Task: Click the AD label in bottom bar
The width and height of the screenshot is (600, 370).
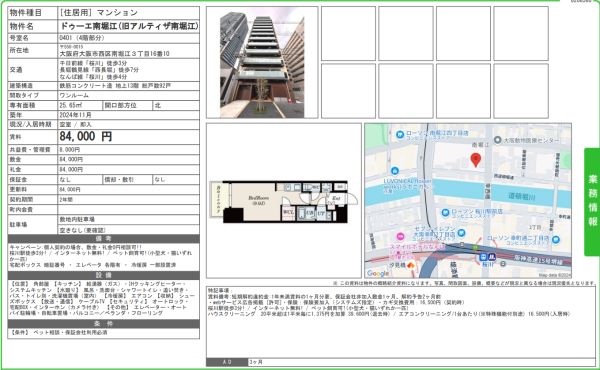Action: tap(227, 362)
